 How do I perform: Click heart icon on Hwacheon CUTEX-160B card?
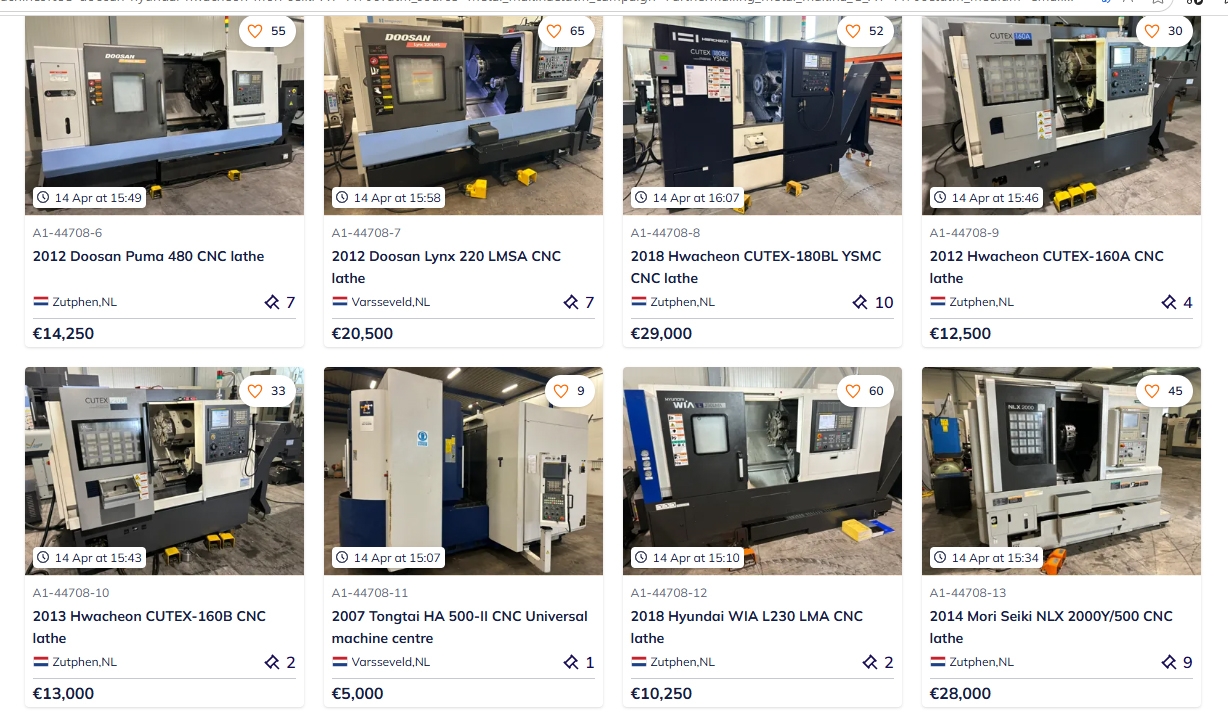point(255,391)
